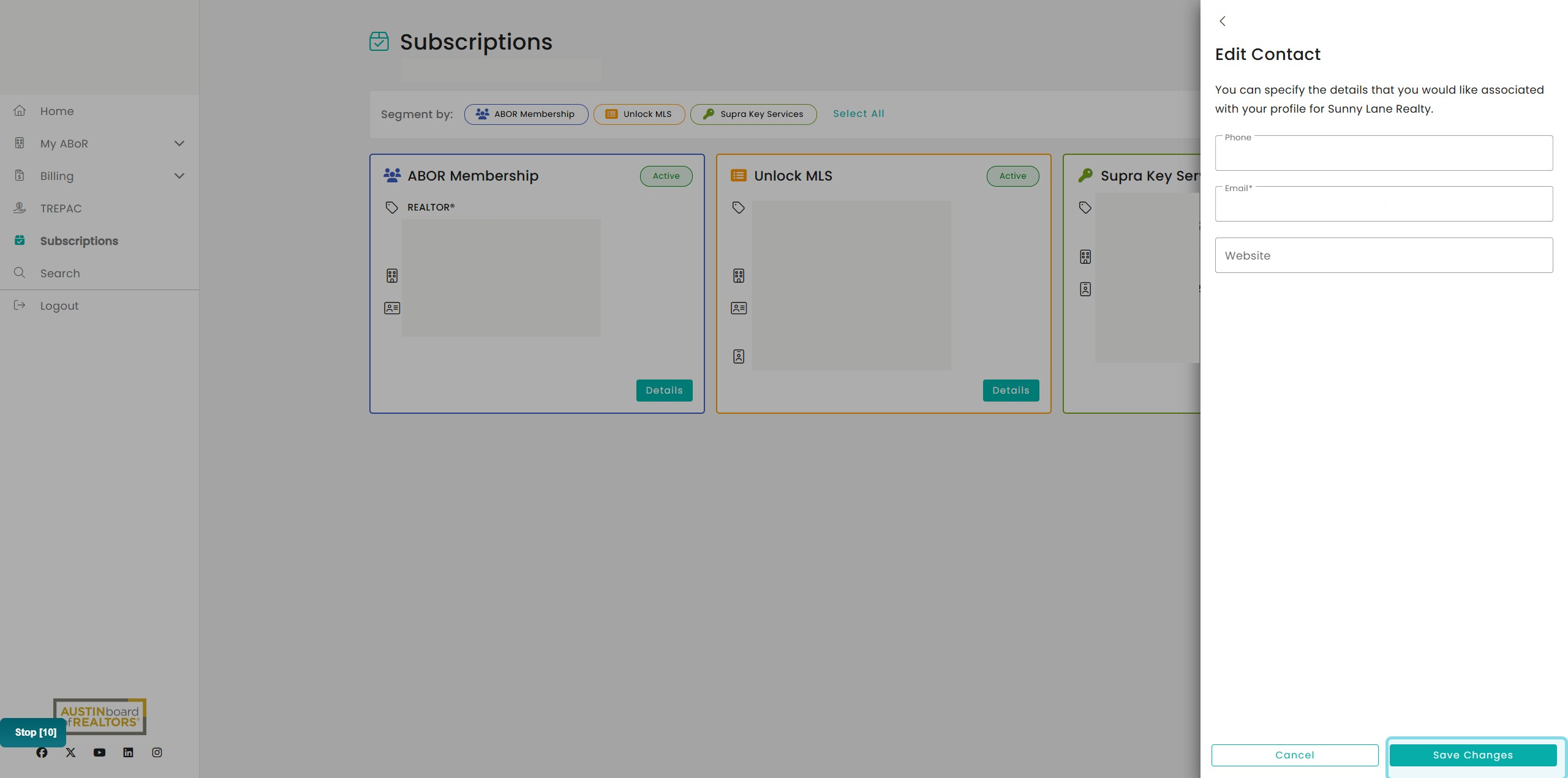Viewport: 1568px width, 778px height.
Task: Click Active badge on Unlock MLS
Action: click(x=1012, y=176)
